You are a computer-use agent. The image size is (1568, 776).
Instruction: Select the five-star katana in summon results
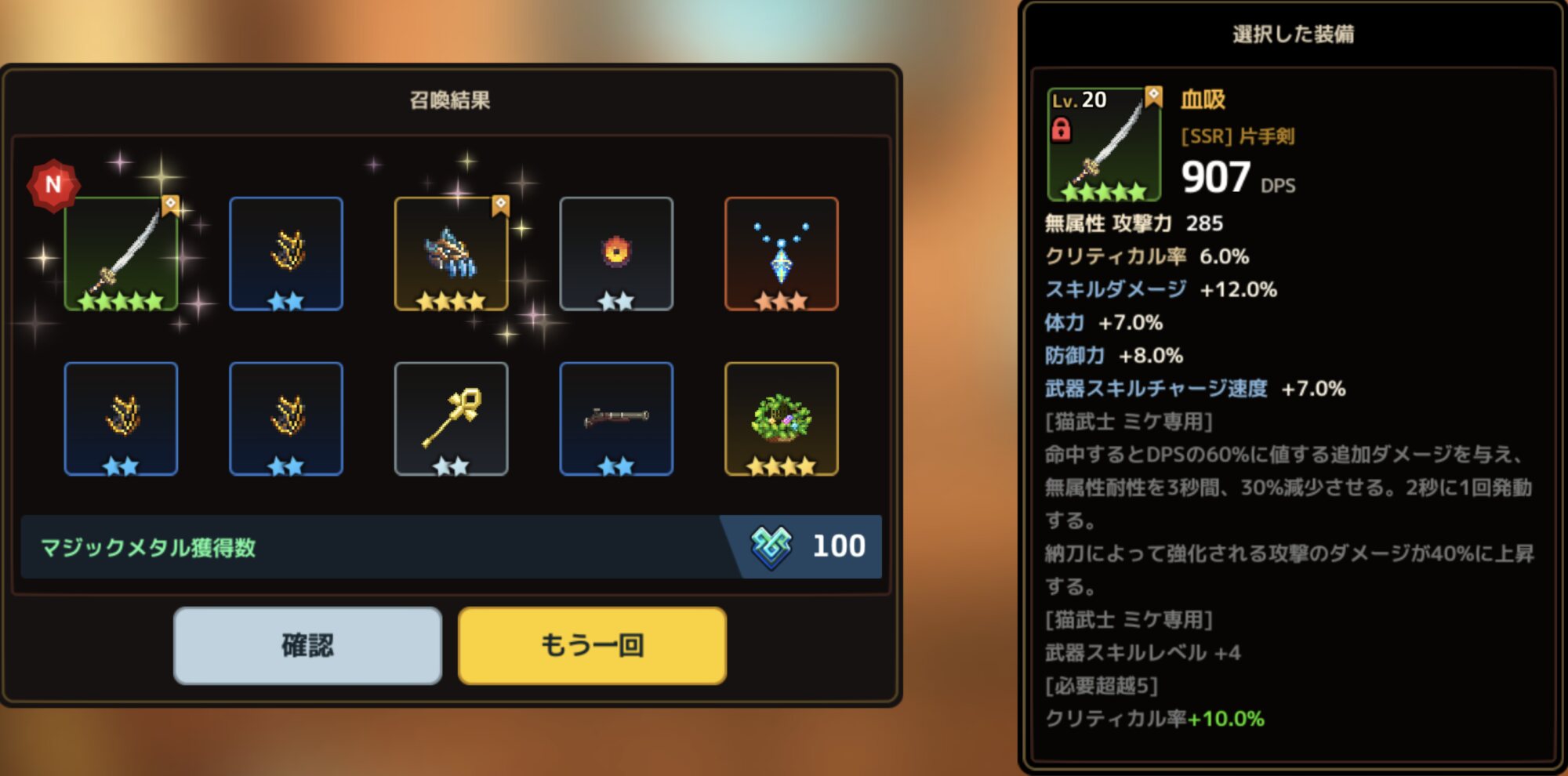tap(121, 254)
